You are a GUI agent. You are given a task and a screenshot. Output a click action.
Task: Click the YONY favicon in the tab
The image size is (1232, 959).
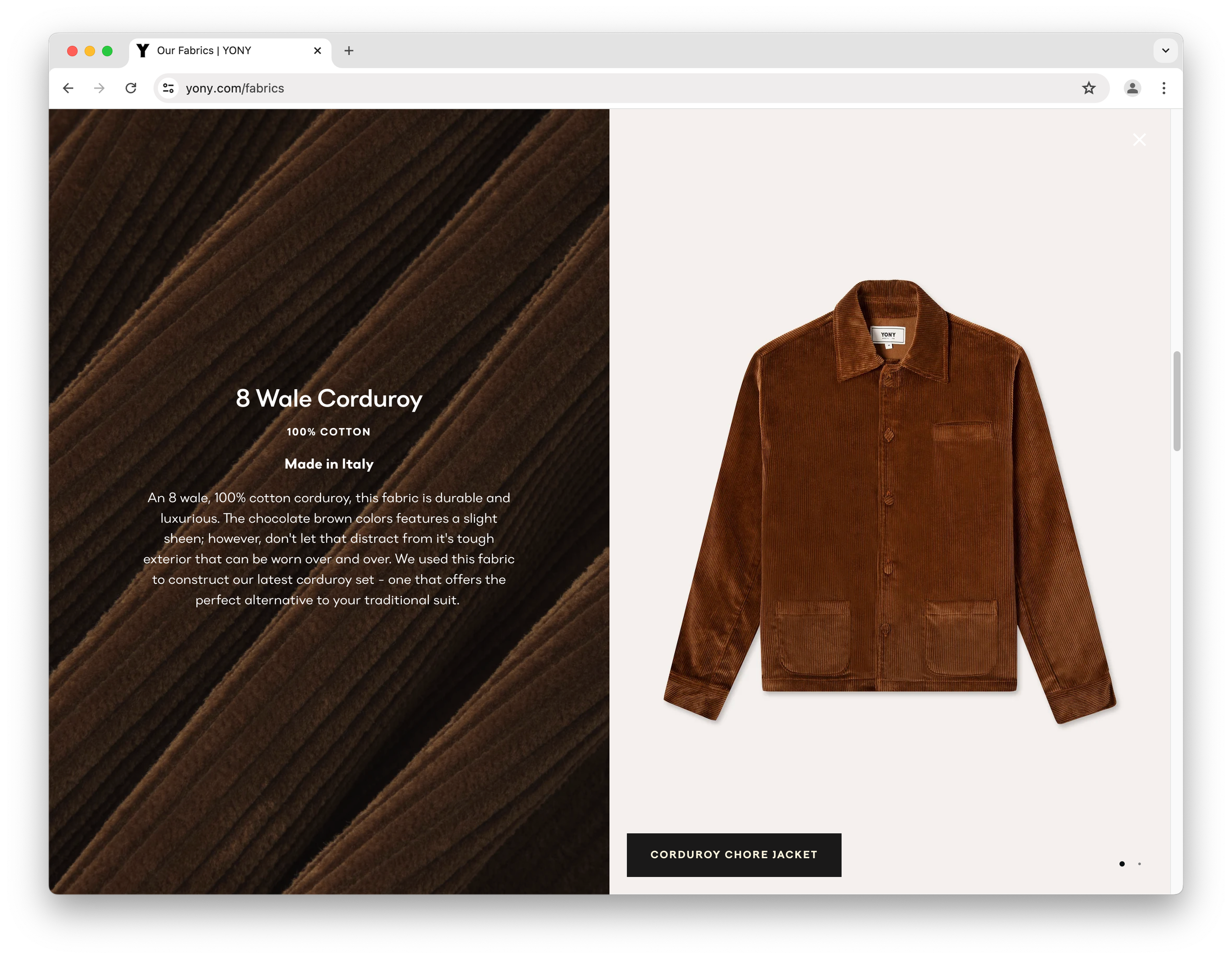pos(143,51)
